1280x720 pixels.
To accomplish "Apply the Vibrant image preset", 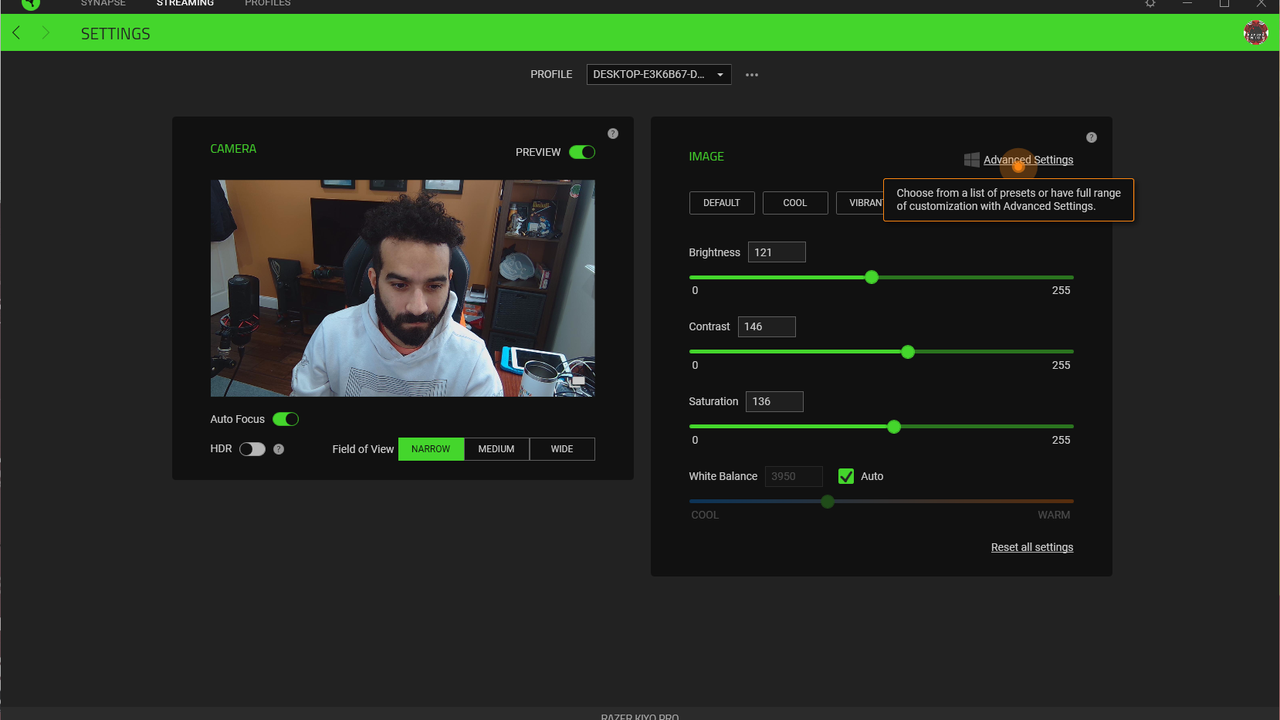I will point(861,203).
